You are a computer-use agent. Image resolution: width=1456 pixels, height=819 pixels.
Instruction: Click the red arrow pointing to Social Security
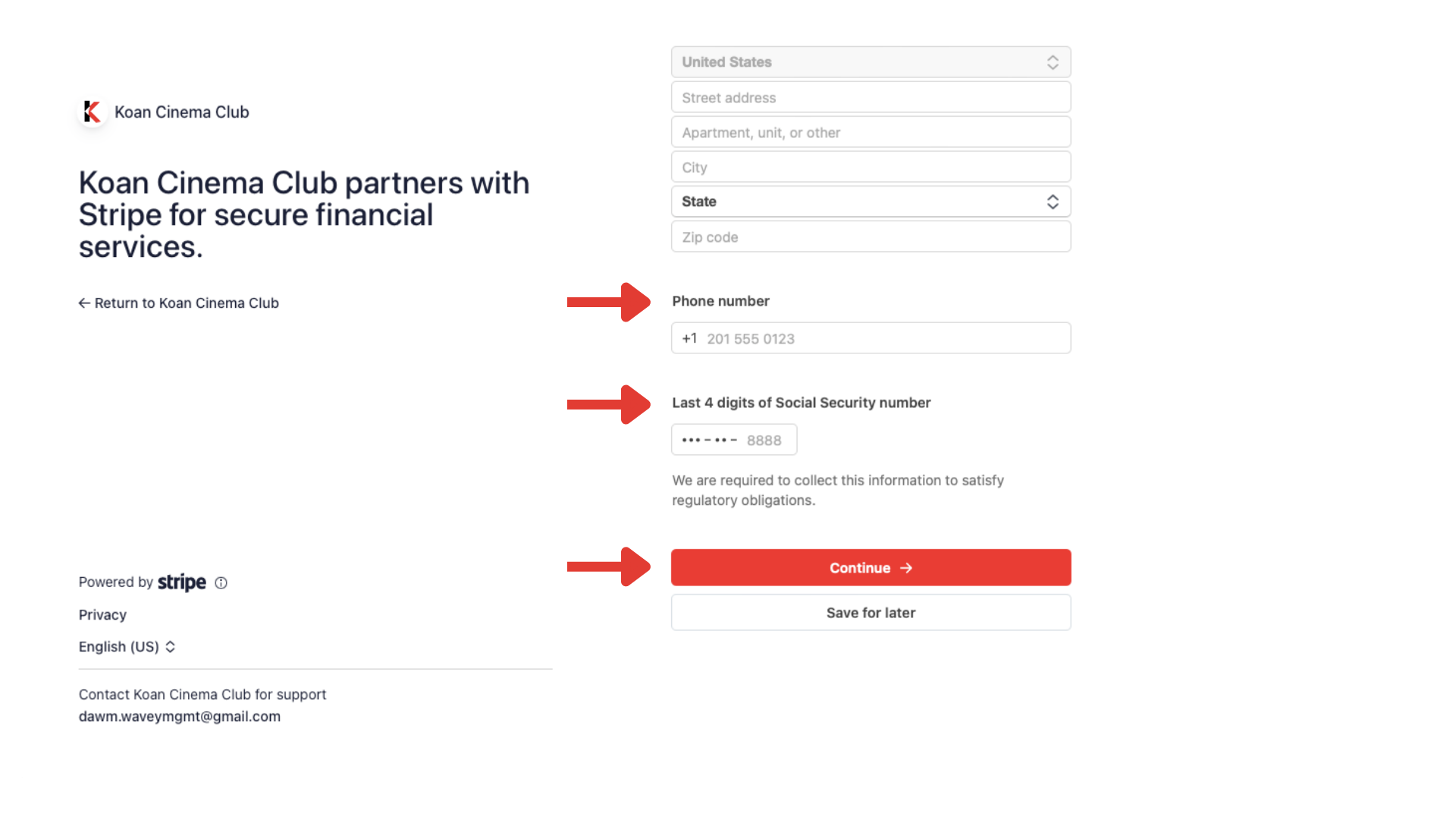(608, 404)
